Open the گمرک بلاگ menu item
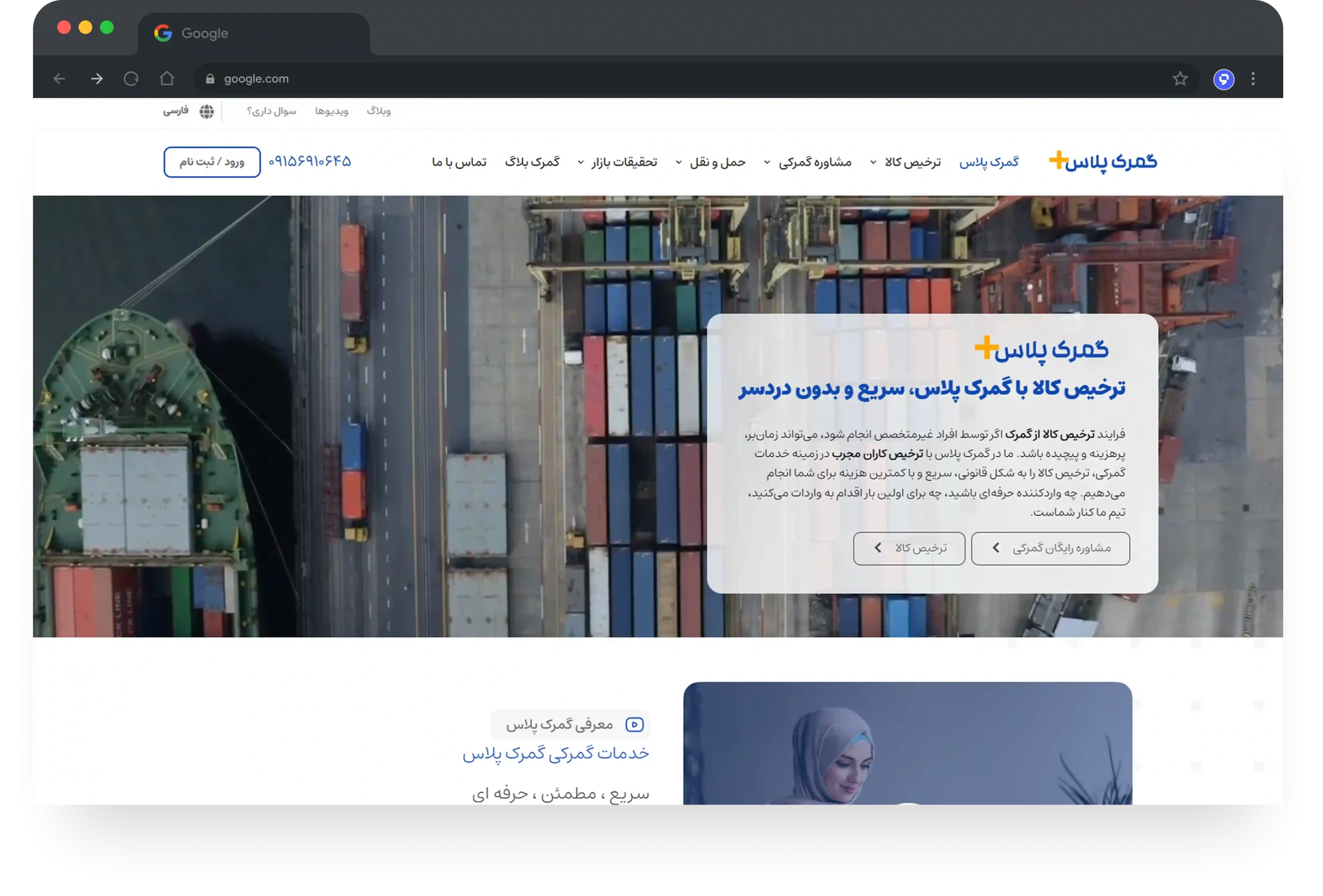Image resolution: width=1323 pixels, height=896 pixels. (532, 162)
